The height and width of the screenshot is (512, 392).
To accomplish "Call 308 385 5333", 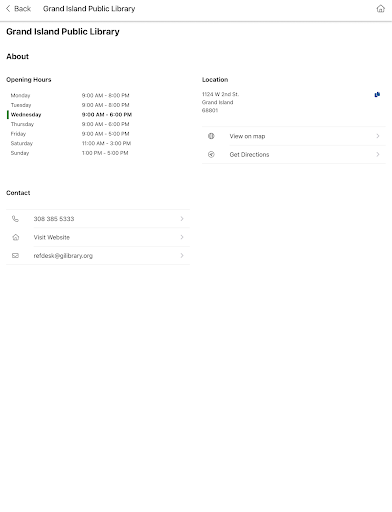I will pyautogui.click(x=98, y=219).
